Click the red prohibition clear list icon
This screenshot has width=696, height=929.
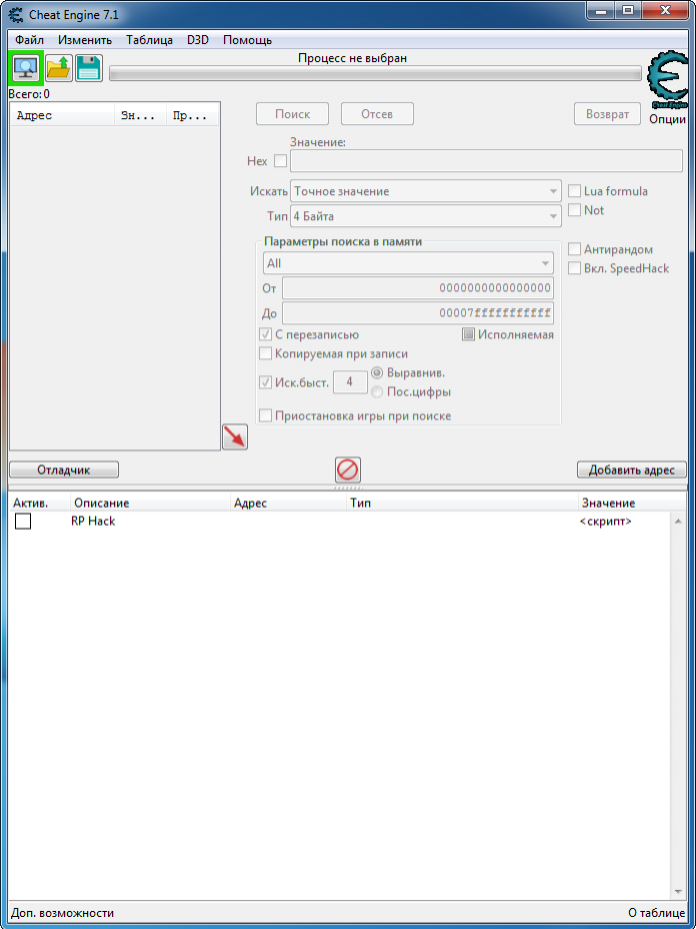pos(348,470)
